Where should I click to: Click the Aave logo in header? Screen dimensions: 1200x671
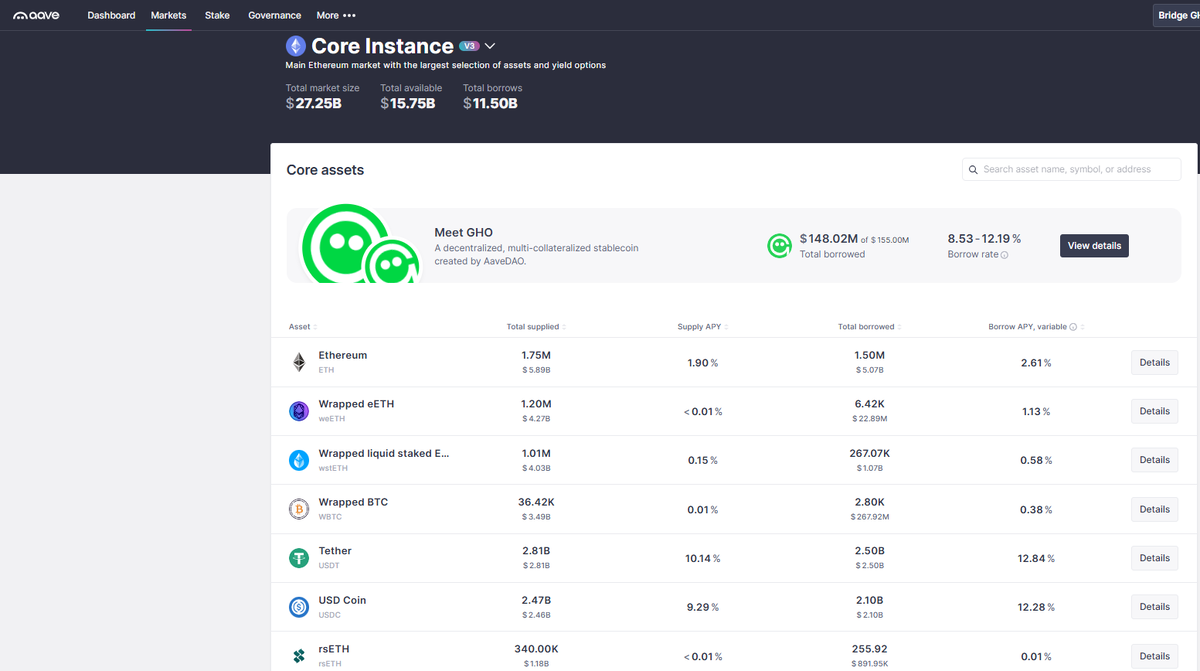pos(36,15)
